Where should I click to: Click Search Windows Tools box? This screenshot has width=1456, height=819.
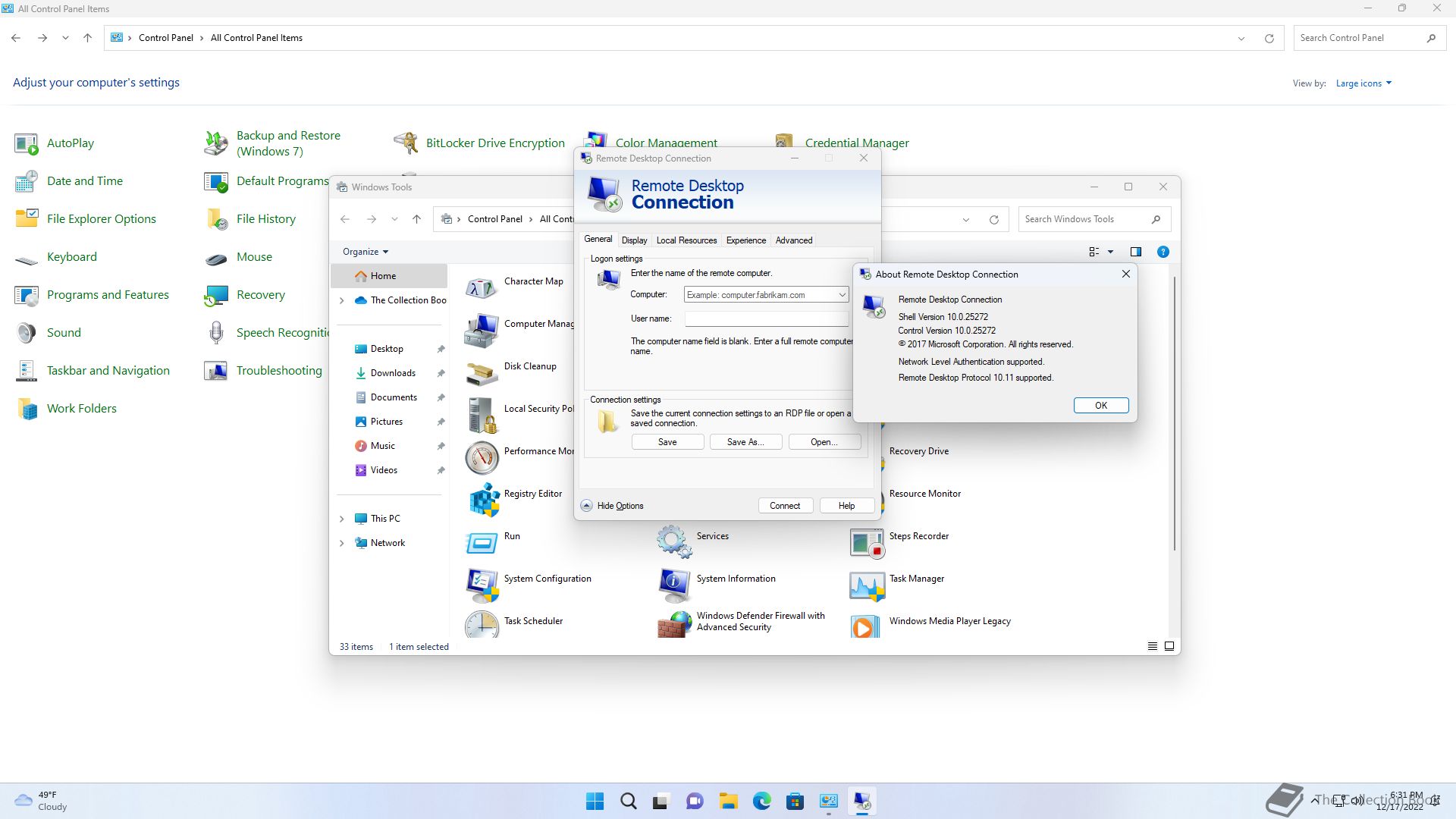(x=1094, y=219)
